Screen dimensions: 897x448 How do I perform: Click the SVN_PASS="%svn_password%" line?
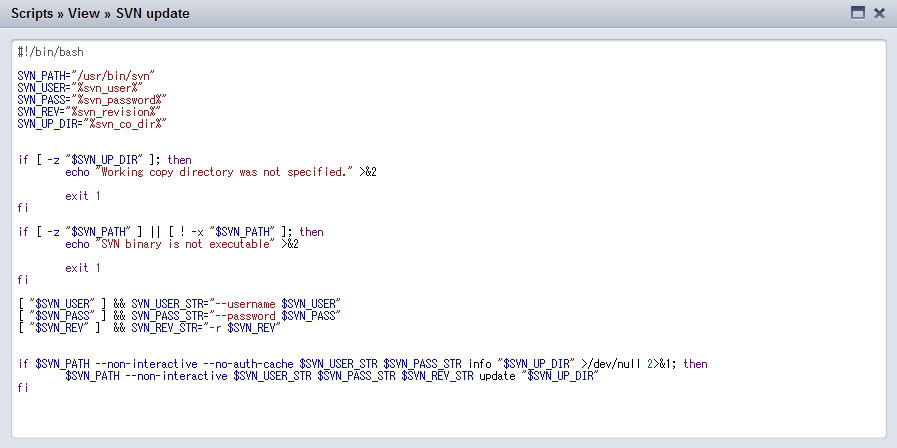(92, 100)
